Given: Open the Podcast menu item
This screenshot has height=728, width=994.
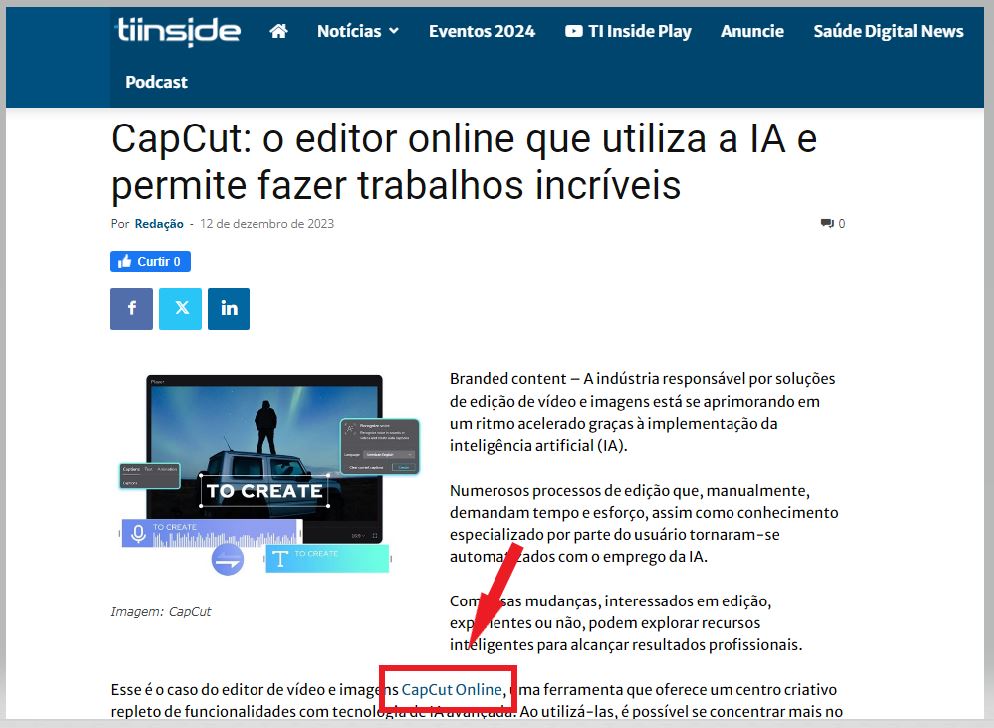Looking at the screenshot, I should click(x=156, y=82).
